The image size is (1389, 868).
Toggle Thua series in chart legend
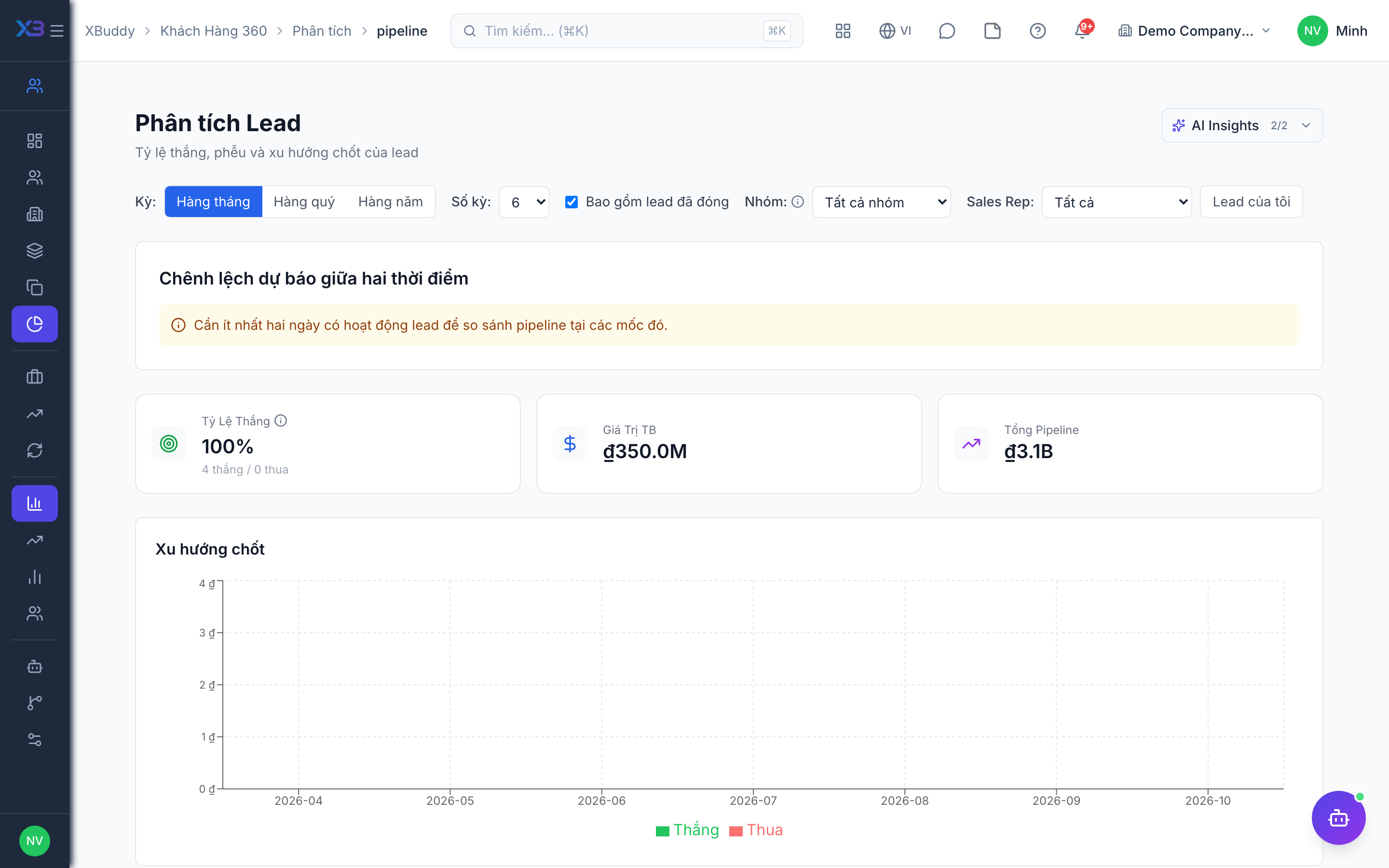[756, 830]
